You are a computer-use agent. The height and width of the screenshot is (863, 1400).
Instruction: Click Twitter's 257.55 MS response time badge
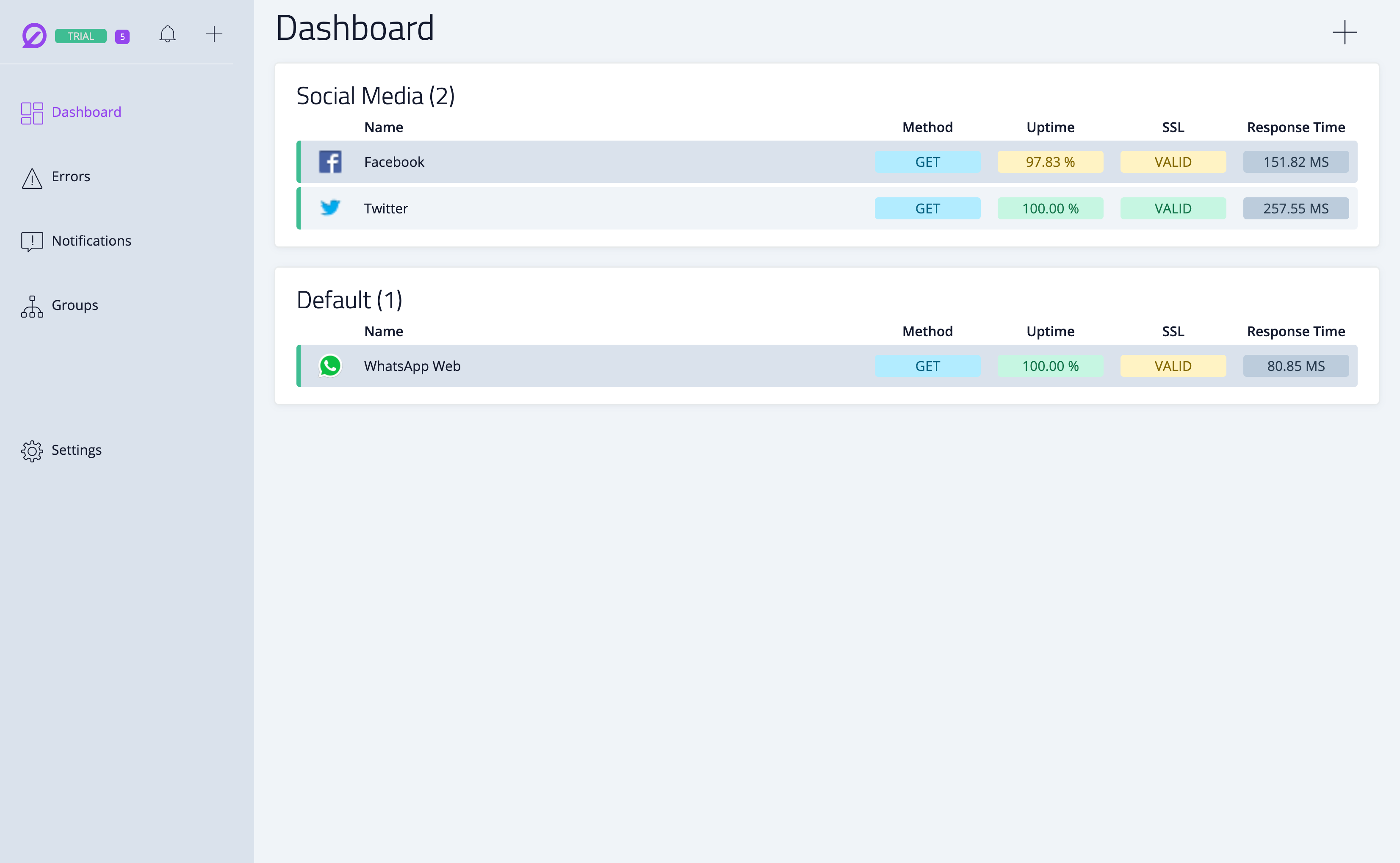(x=1295, y=208)
